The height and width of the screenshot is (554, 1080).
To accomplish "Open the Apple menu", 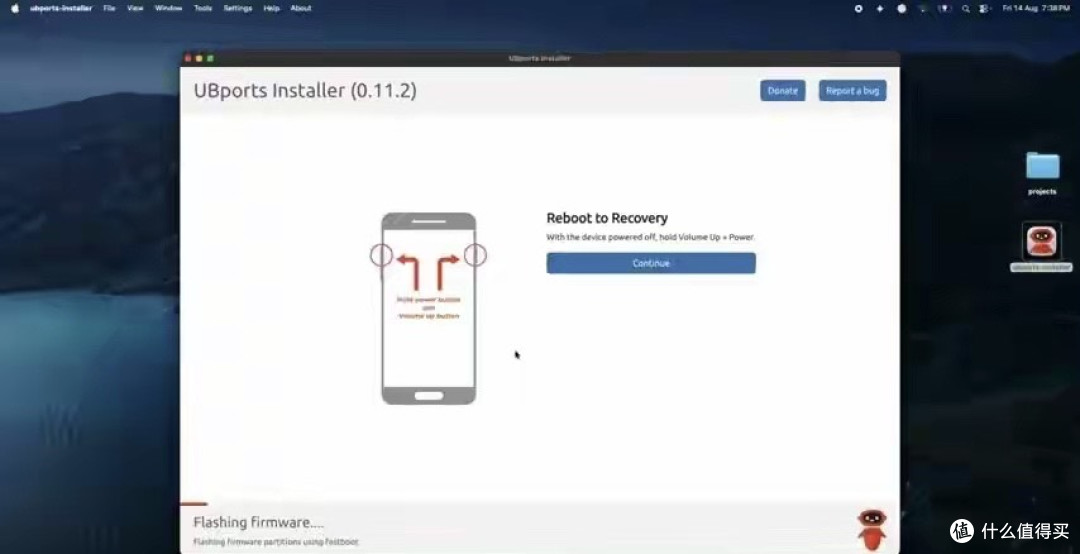I will coord(15,8).
